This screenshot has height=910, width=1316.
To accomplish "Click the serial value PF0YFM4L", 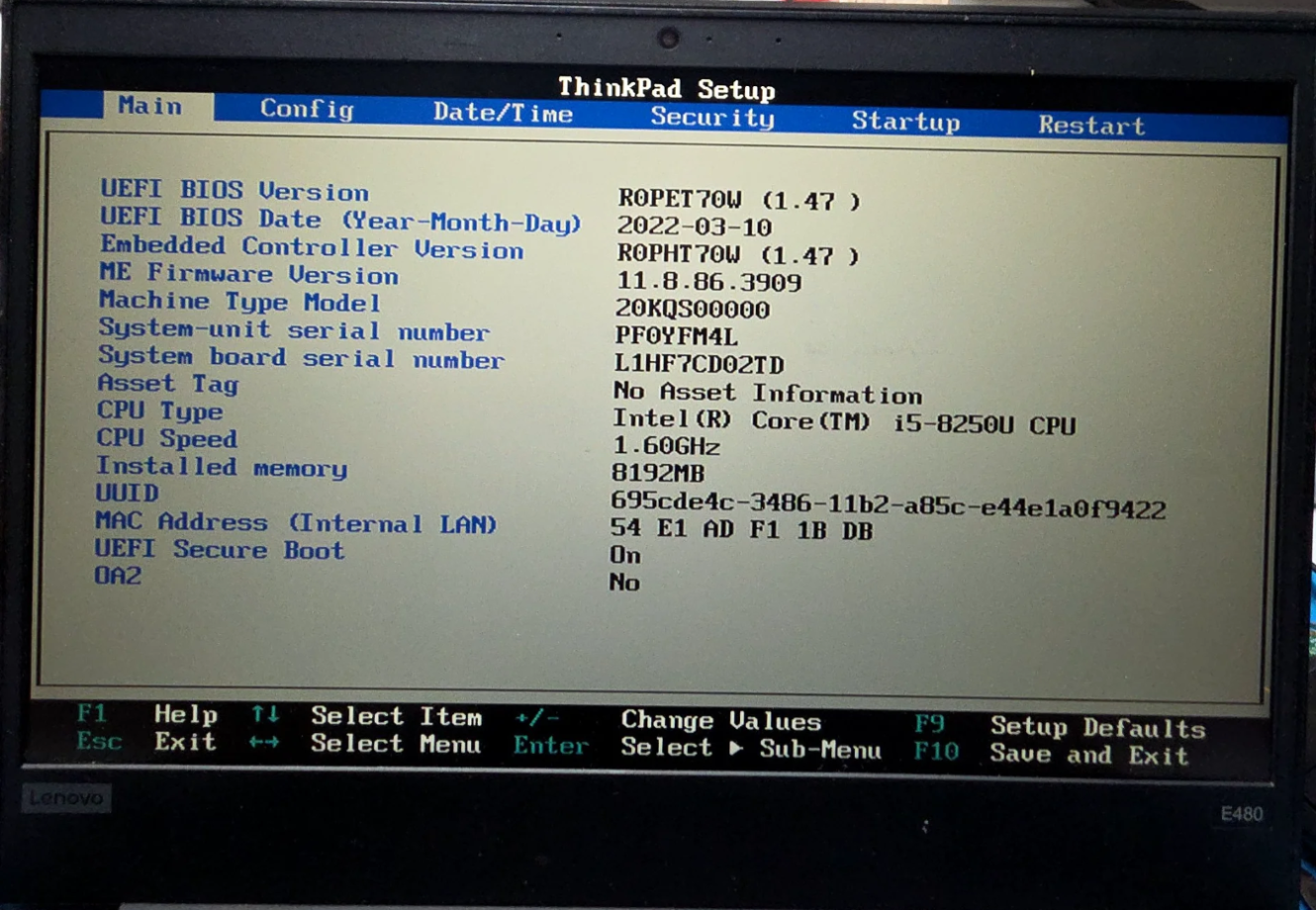I will 677,337.
